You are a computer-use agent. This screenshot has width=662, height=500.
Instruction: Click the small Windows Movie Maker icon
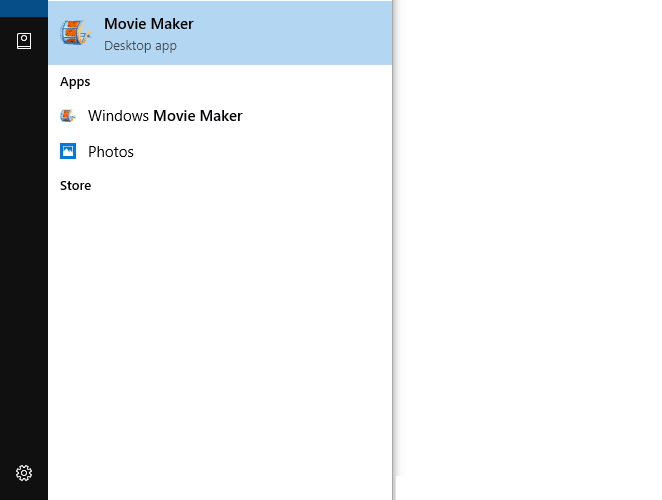coord(68,116)
